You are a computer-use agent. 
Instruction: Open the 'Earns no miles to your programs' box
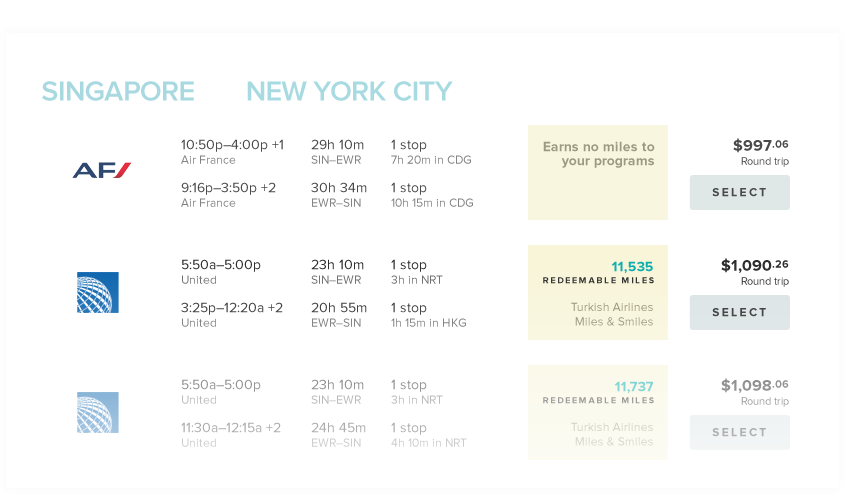598,172
